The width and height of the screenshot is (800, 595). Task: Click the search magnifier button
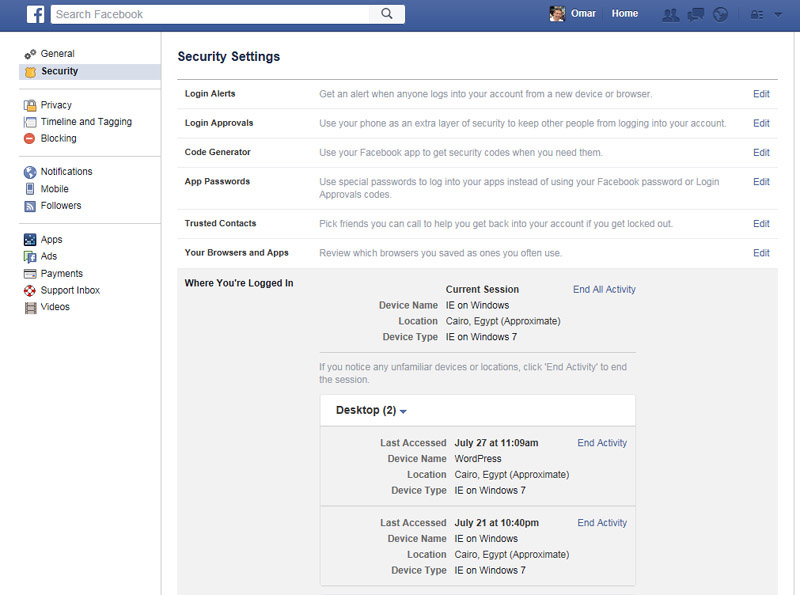click(x=387, y=14)
